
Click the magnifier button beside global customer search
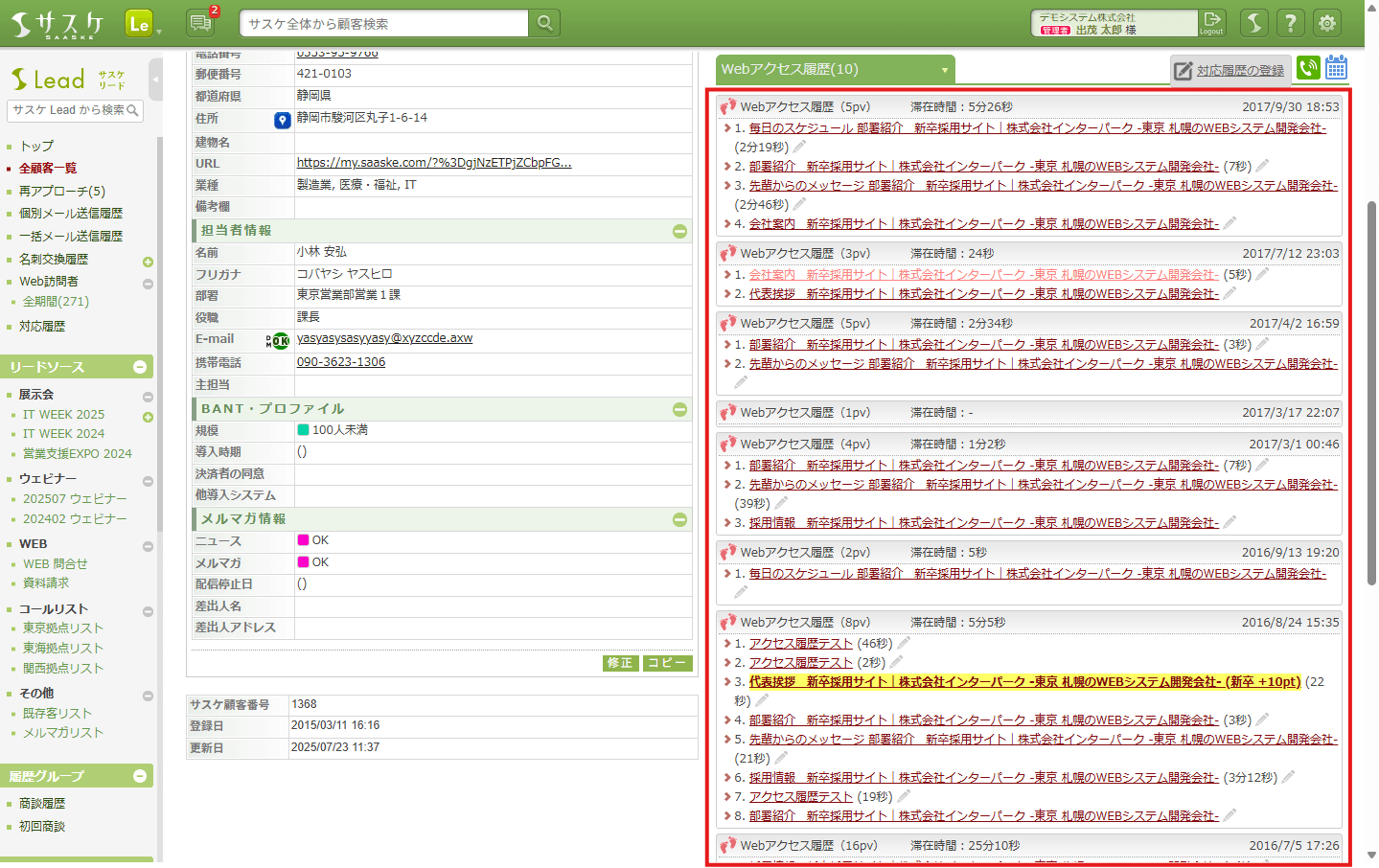(544, 23)
